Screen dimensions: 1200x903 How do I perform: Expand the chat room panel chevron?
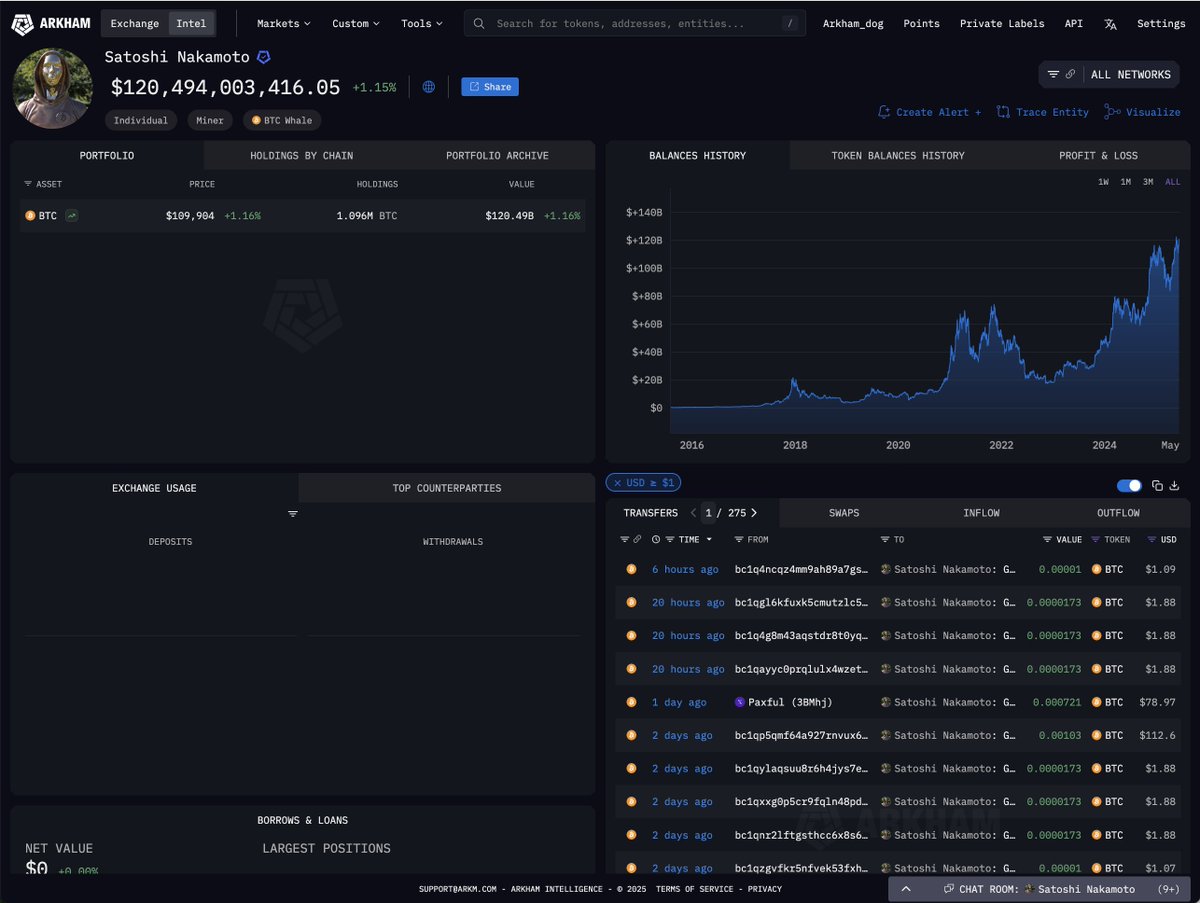[x=906, y=889]
